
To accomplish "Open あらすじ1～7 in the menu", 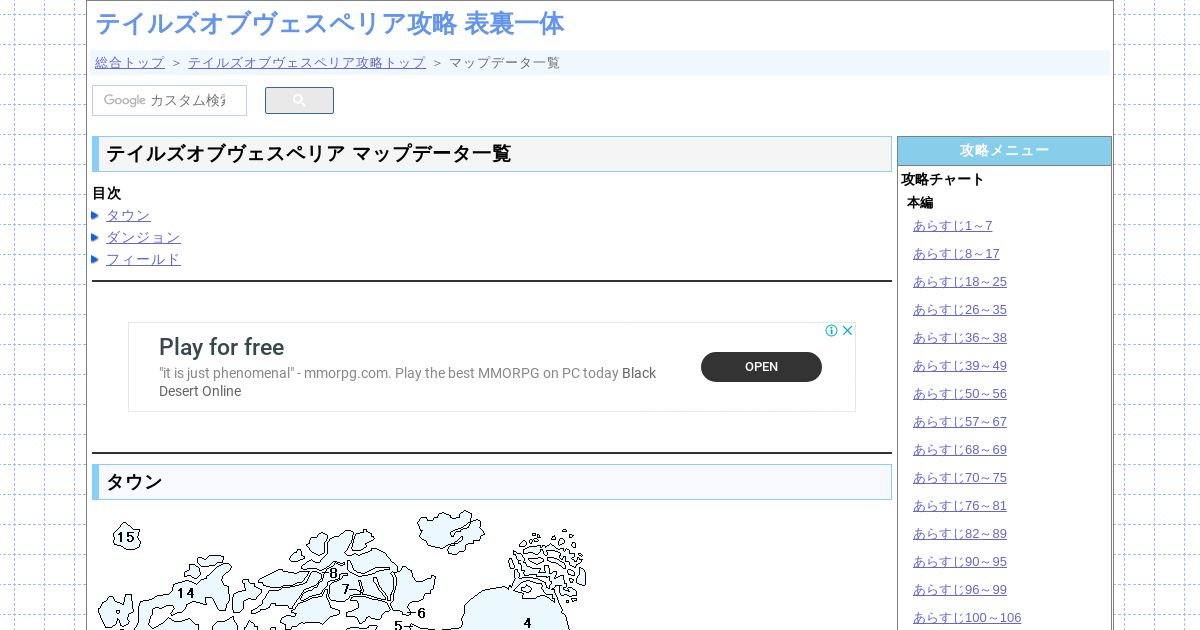I will pyautogui.click(x=952, y=226).
